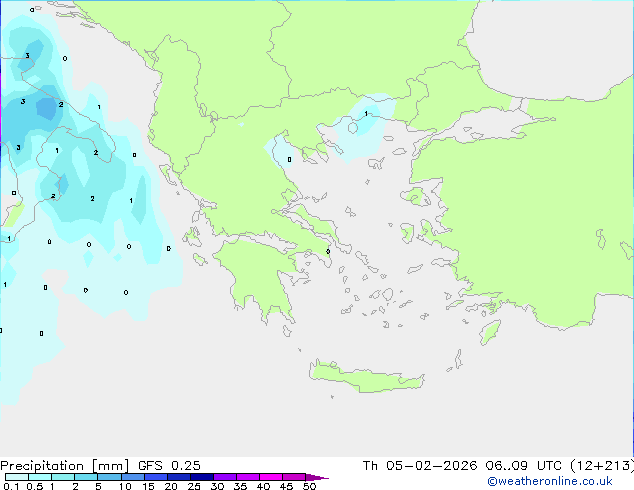Click the '50' legend tick label

[309, 486]
